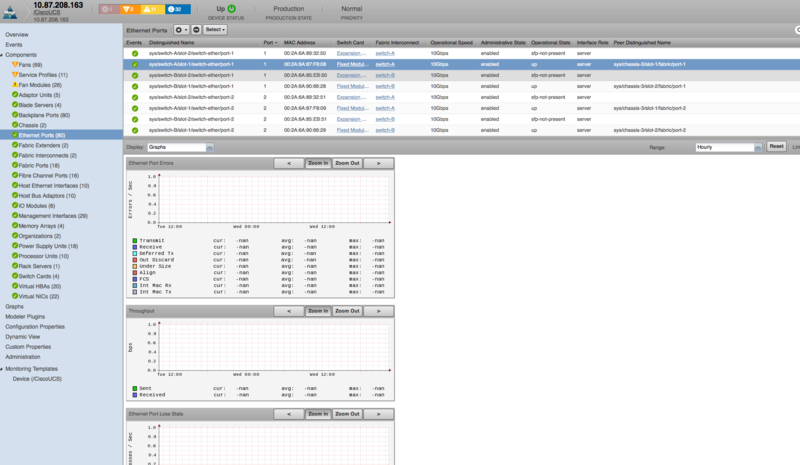Select Fabric Ports (18) in components tree
This screenshot has height=465, width=800.
39,165
